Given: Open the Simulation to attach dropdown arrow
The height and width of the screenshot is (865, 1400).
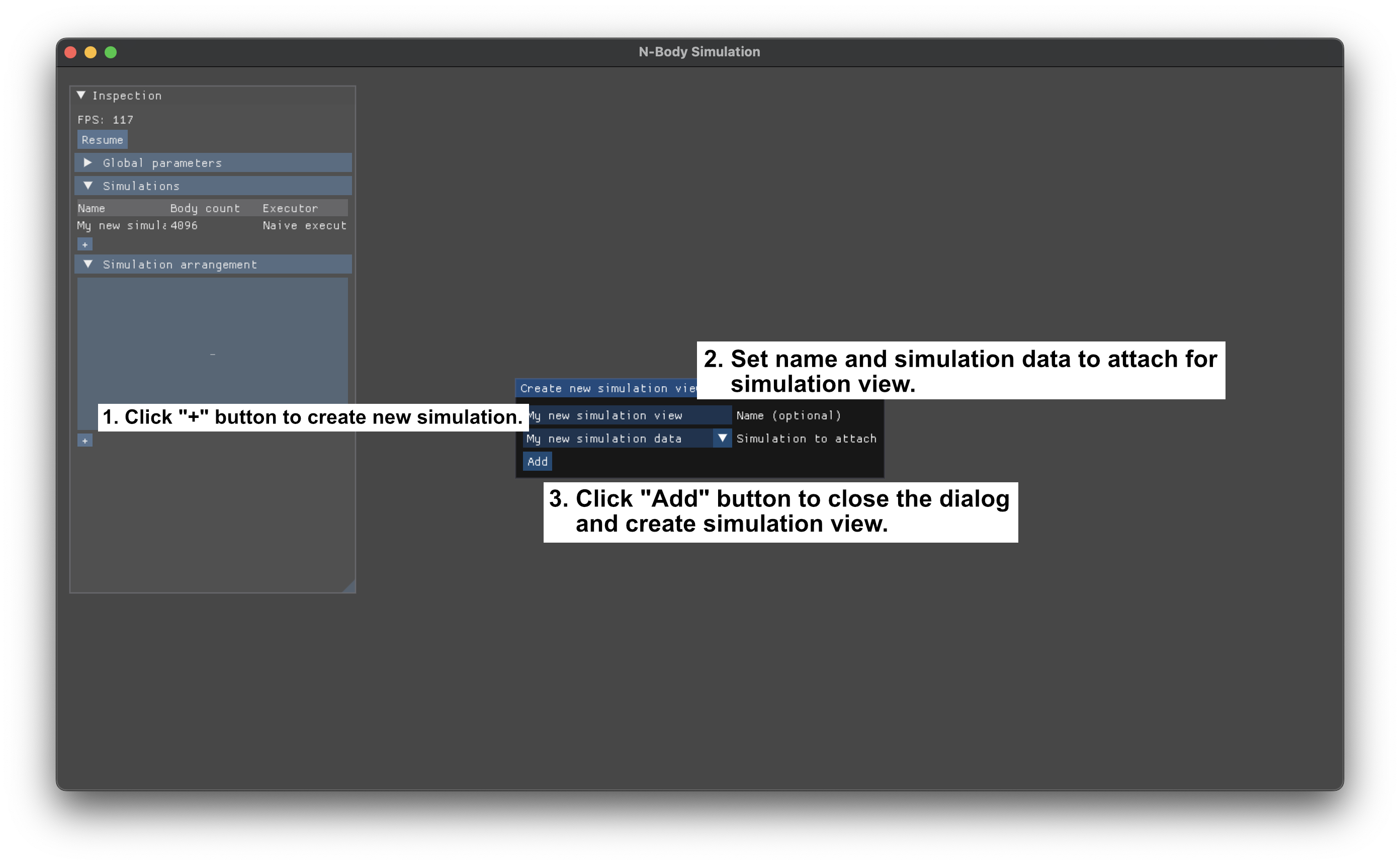Looking at the screenshot, I should [722, 438].
